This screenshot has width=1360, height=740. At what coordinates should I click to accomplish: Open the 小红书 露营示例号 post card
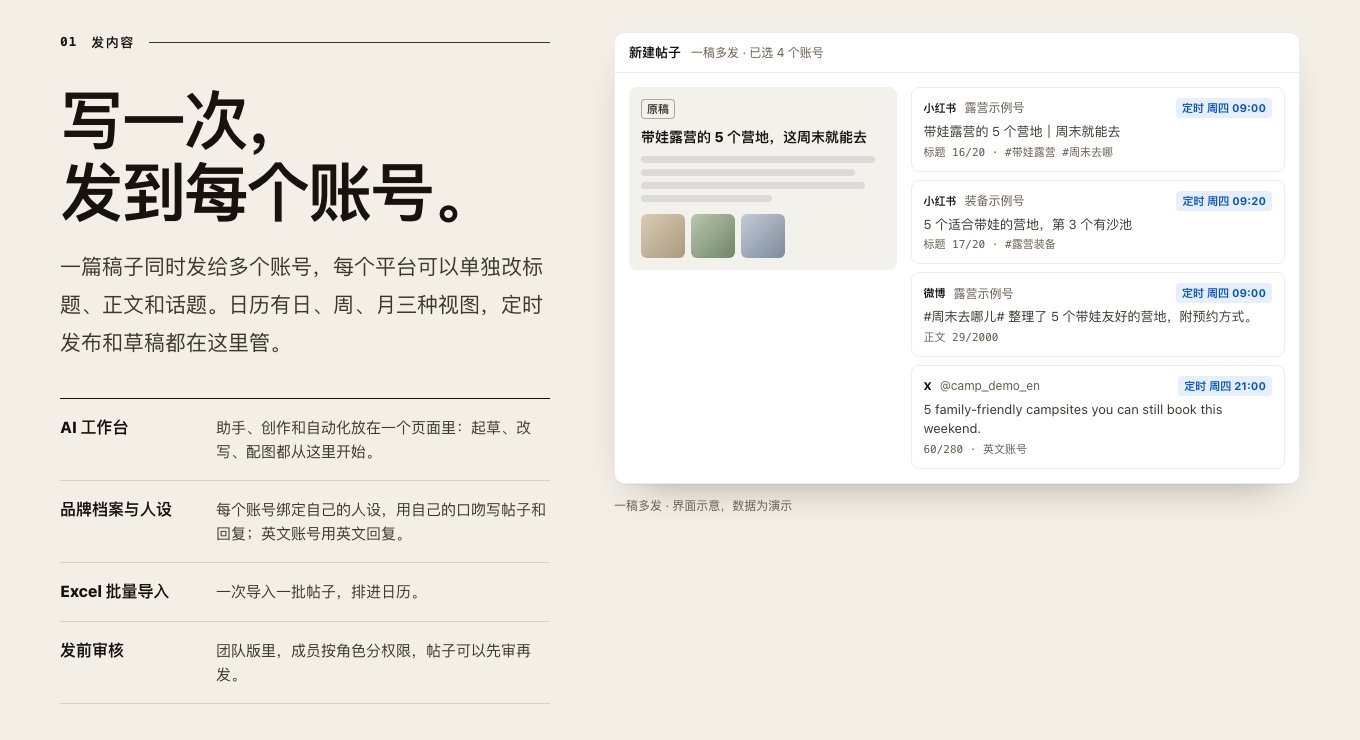pos(1097,130)
